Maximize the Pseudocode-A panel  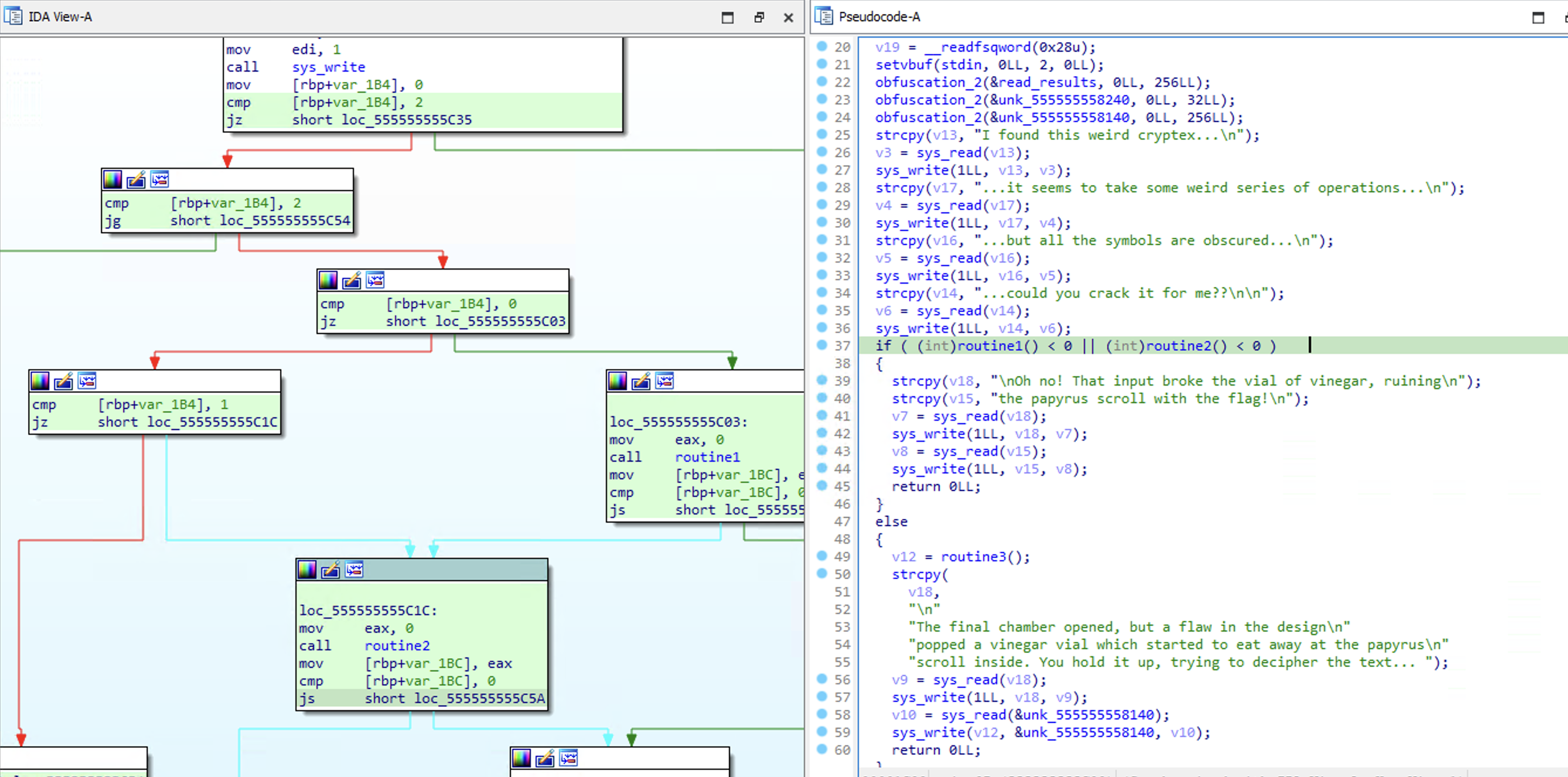pyautogui.click(x=1538, y=17)
